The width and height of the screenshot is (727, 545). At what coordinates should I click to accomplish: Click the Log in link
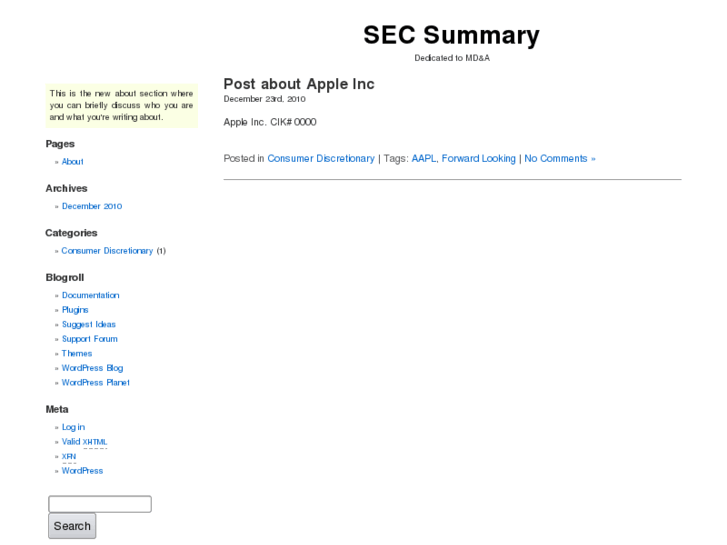[x=73, y=427]
